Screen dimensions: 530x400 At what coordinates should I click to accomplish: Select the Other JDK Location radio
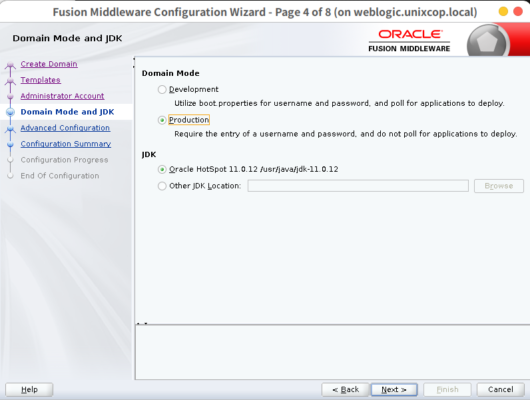(162, 186)
